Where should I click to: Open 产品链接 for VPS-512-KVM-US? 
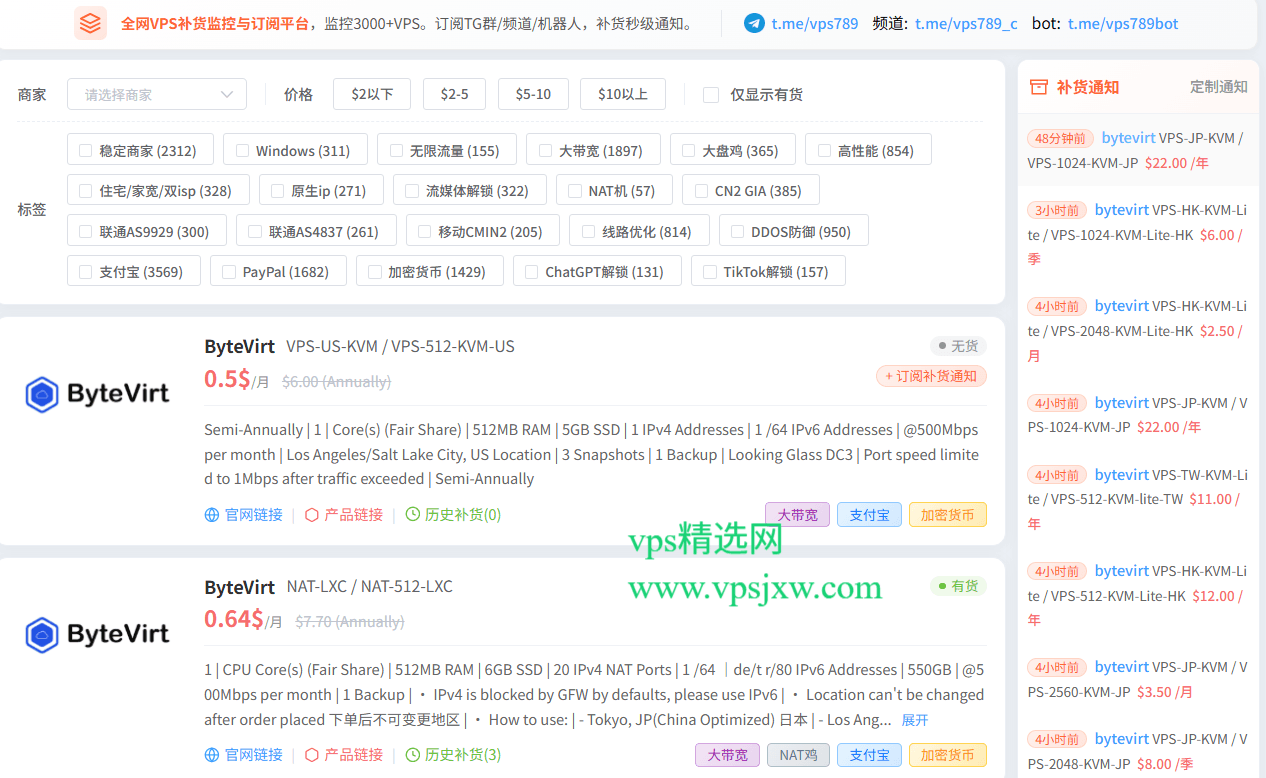point(344,515)
